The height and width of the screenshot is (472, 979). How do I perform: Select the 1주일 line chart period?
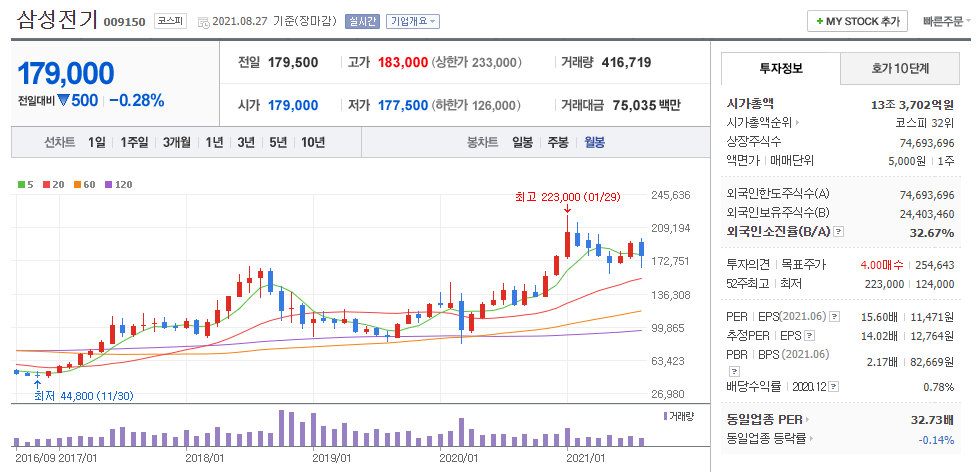[x=134, y=142]
